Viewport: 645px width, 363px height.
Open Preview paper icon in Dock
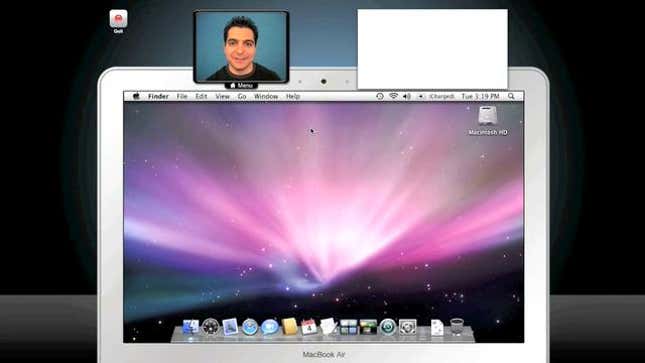coord(328,327)
